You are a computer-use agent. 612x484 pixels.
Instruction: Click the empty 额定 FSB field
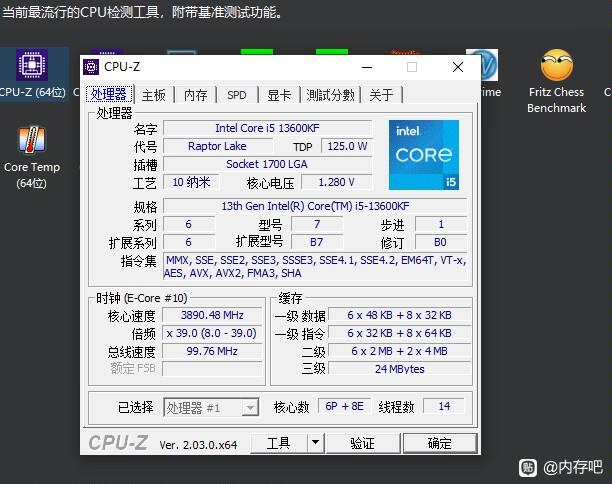coord(212,369)
